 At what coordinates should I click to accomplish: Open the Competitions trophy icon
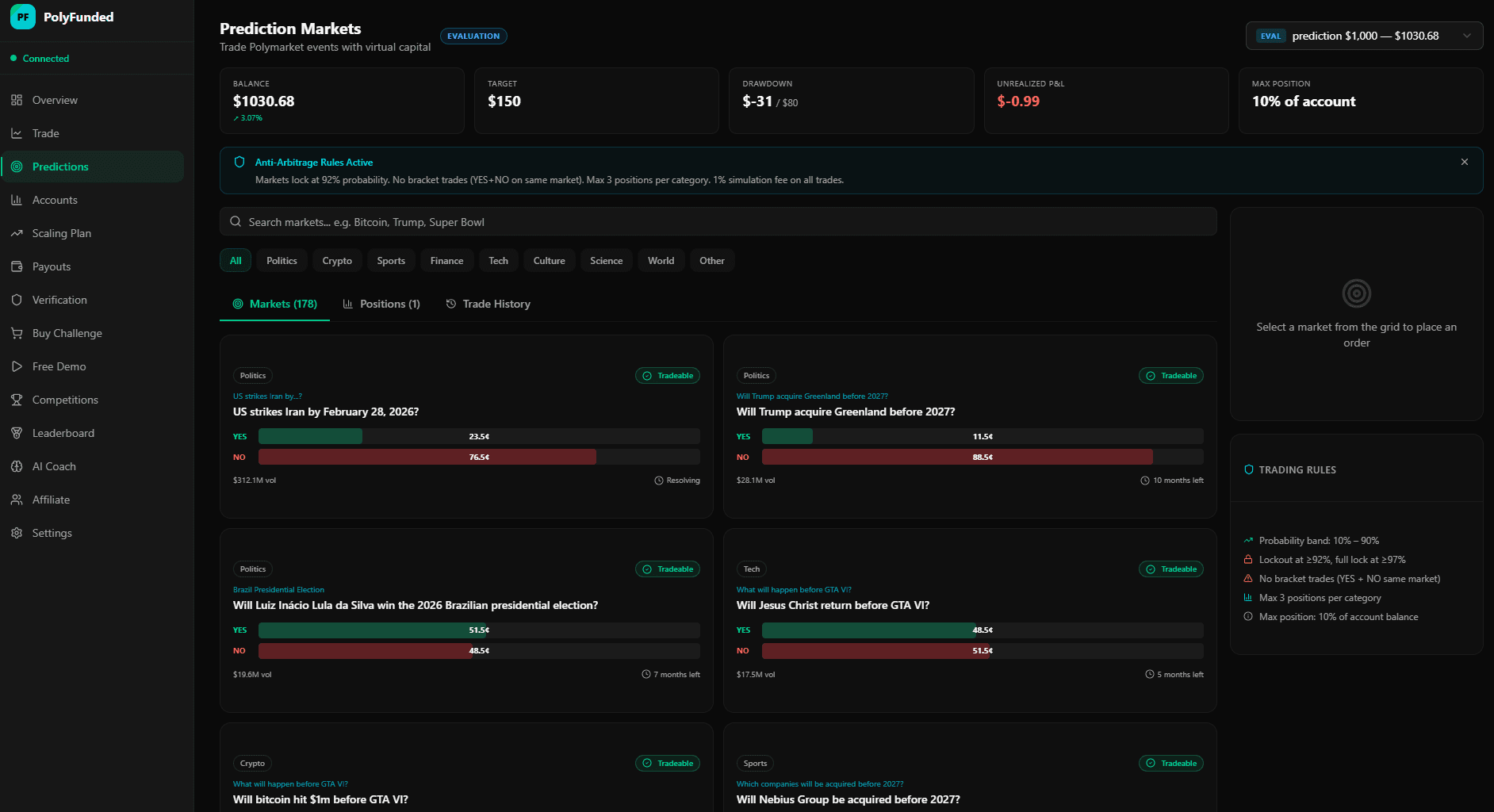[x=17, y=400]
